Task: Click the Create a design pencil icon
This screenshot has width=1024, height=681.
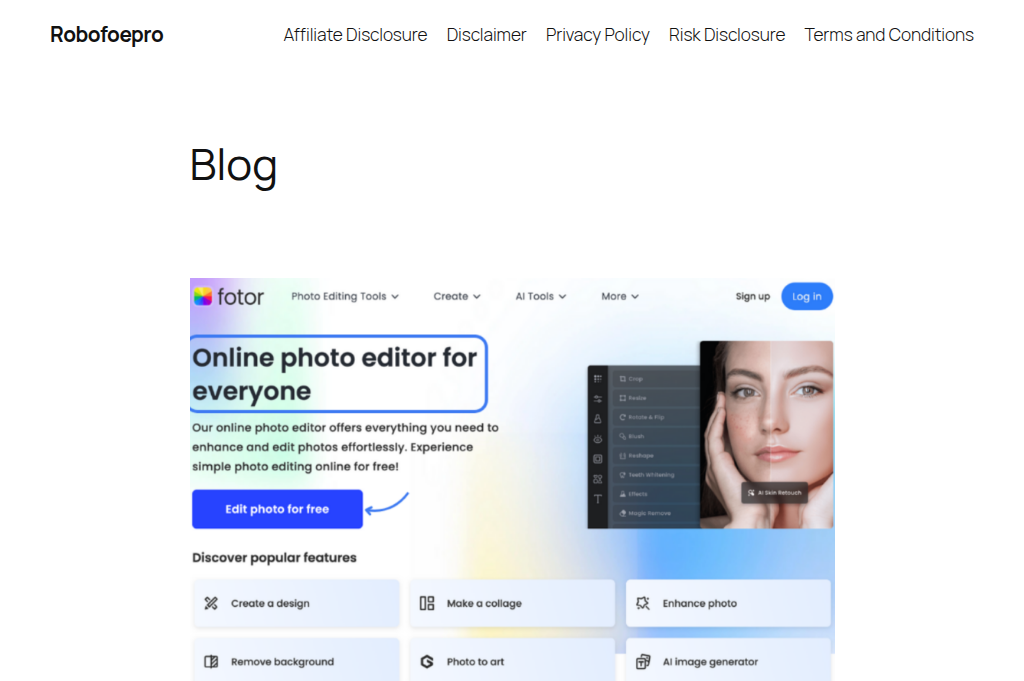Action: (211, 603)
